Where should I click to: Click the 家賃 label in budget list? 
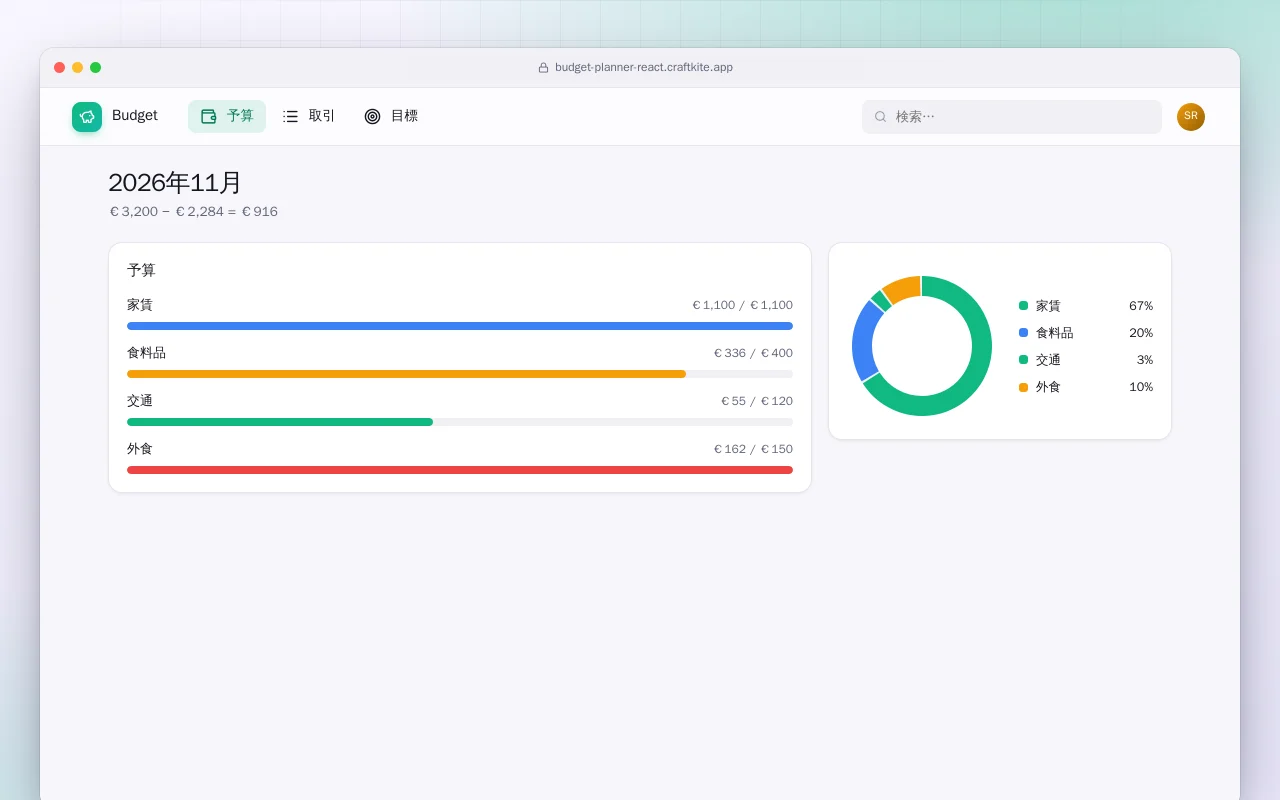pyautogui.click(x=140, y=305)
